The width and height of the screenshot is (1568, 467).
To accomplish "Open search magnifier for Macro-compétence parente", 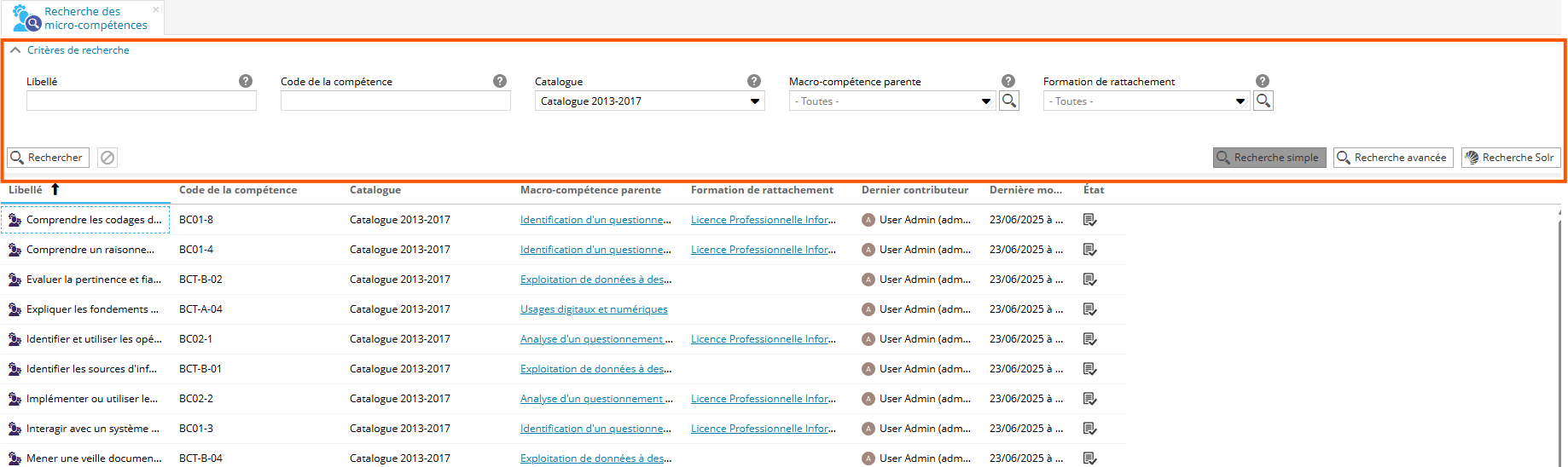I will pyautogui.click(x=1009, y=101).
